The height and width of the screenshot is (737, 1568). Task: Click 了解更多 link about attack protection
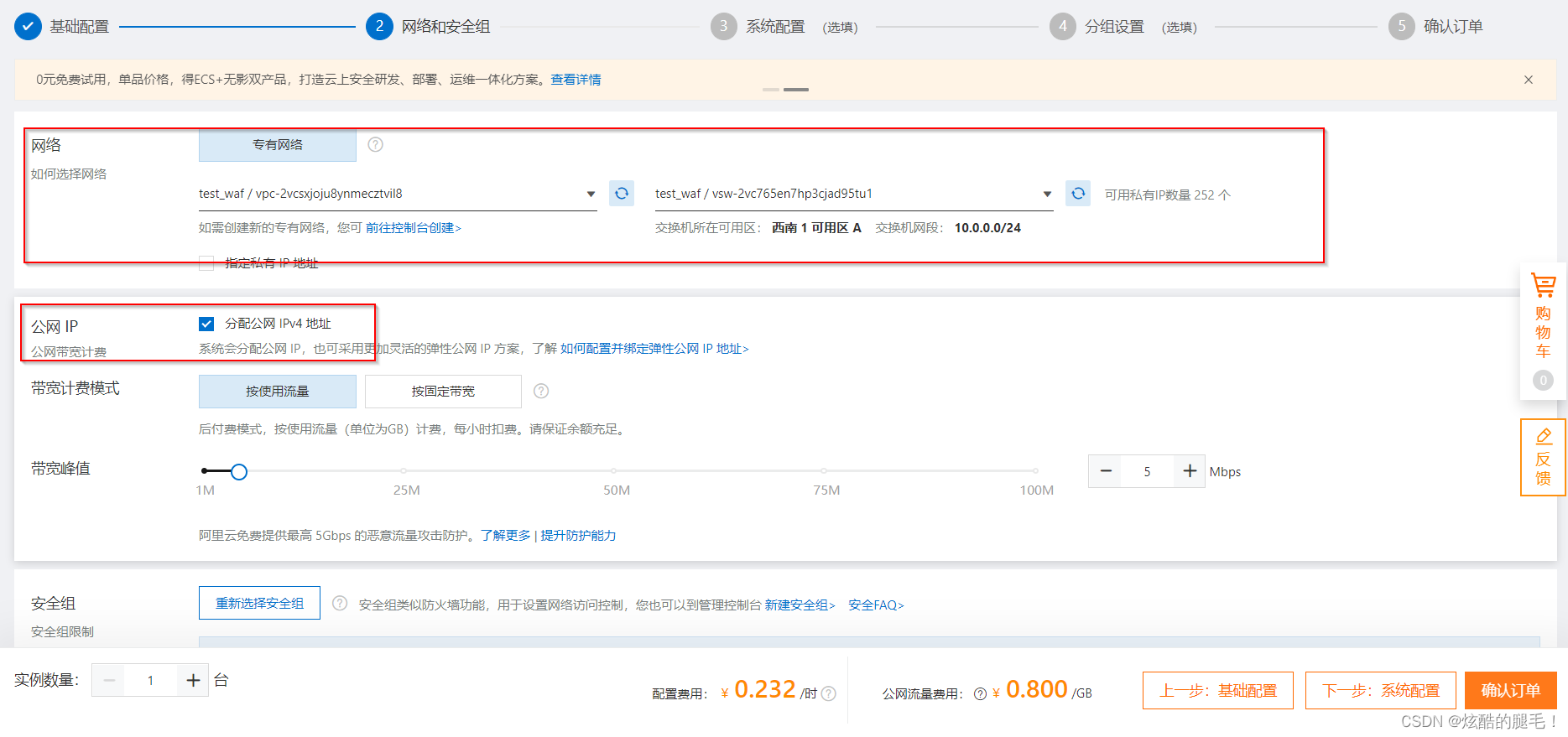pyautogui.click(x=506, y=536)
